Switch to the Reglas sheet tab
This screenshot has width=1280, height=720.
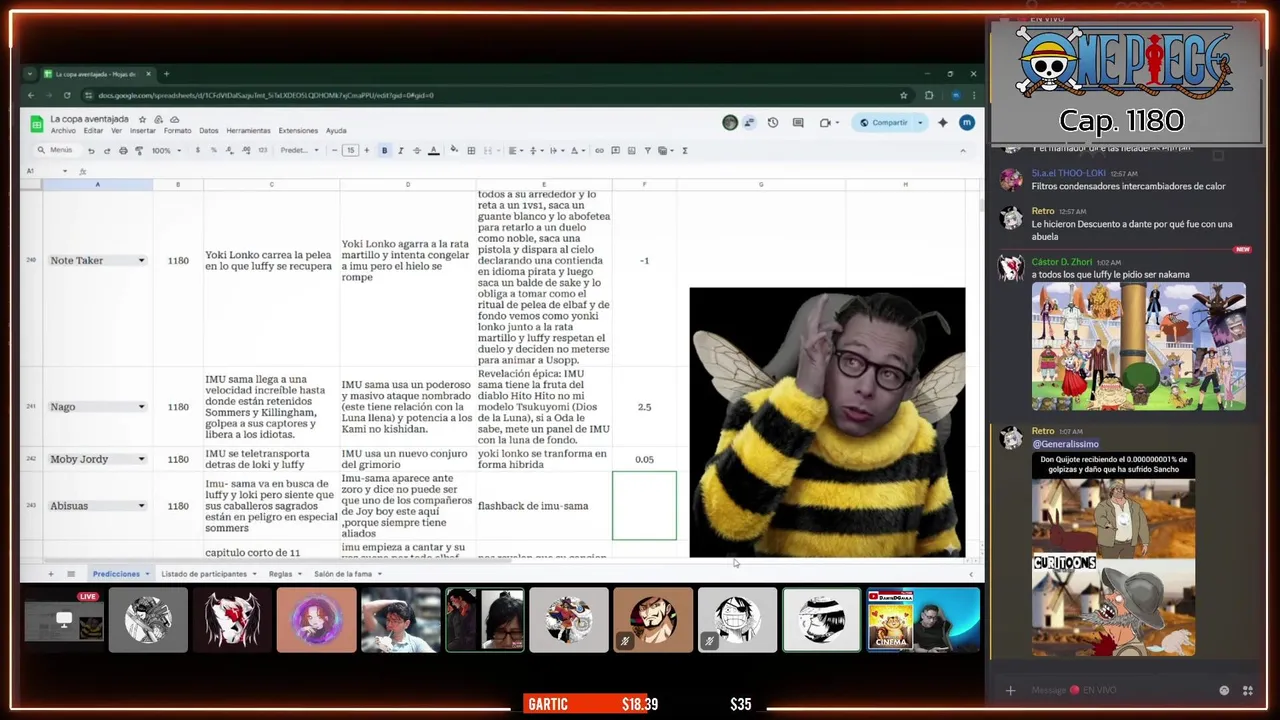pos(280,574)
